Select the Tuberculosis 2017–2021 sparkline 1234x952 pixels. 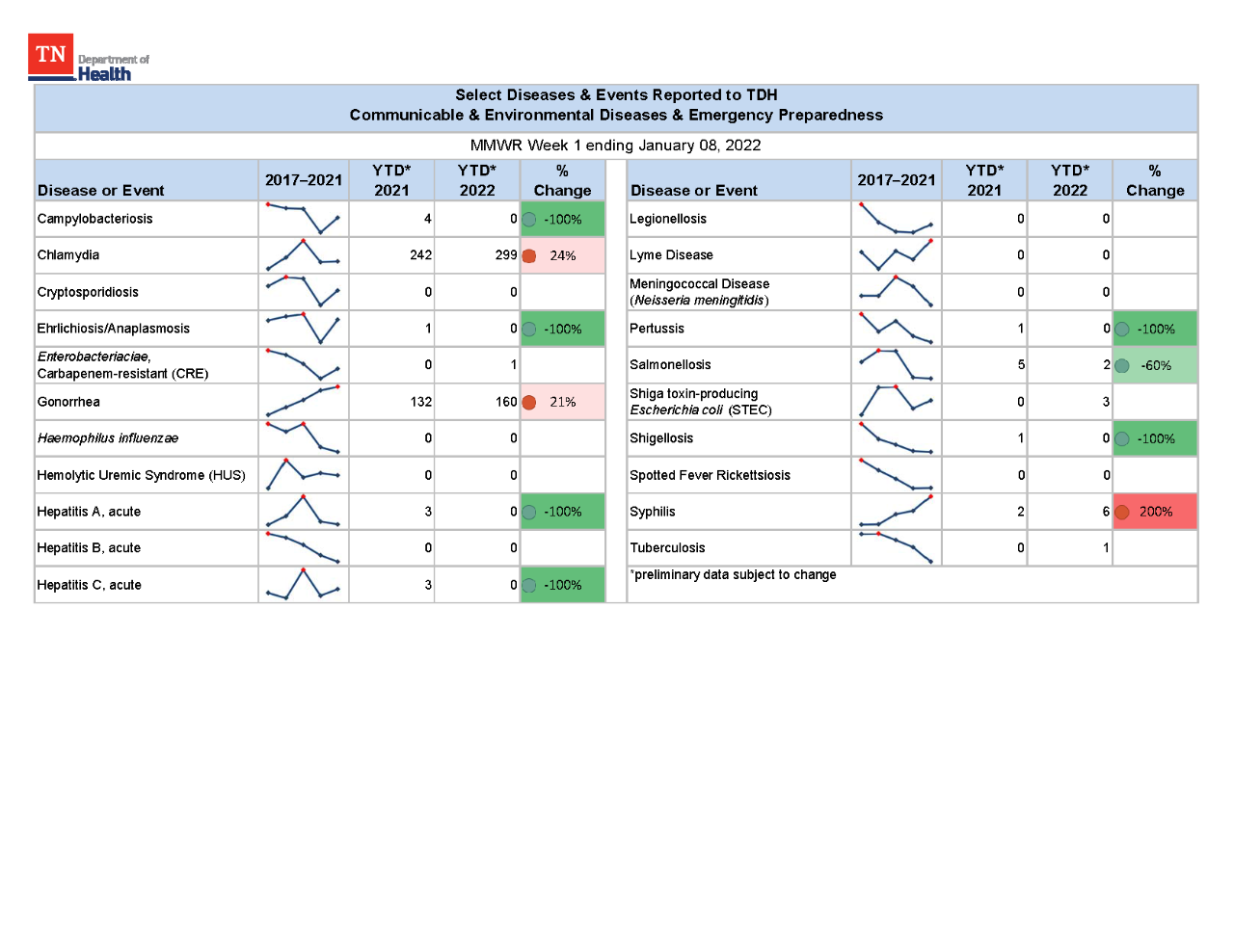896,547
